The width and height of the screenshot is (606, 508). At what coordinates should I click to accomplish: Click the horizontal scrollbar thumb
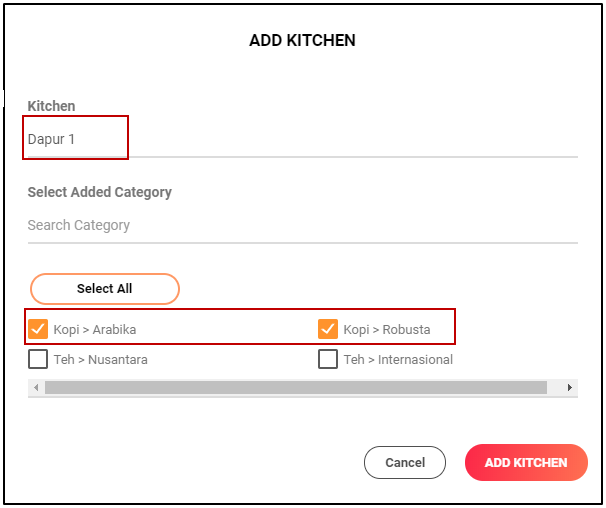pos(295,387)
